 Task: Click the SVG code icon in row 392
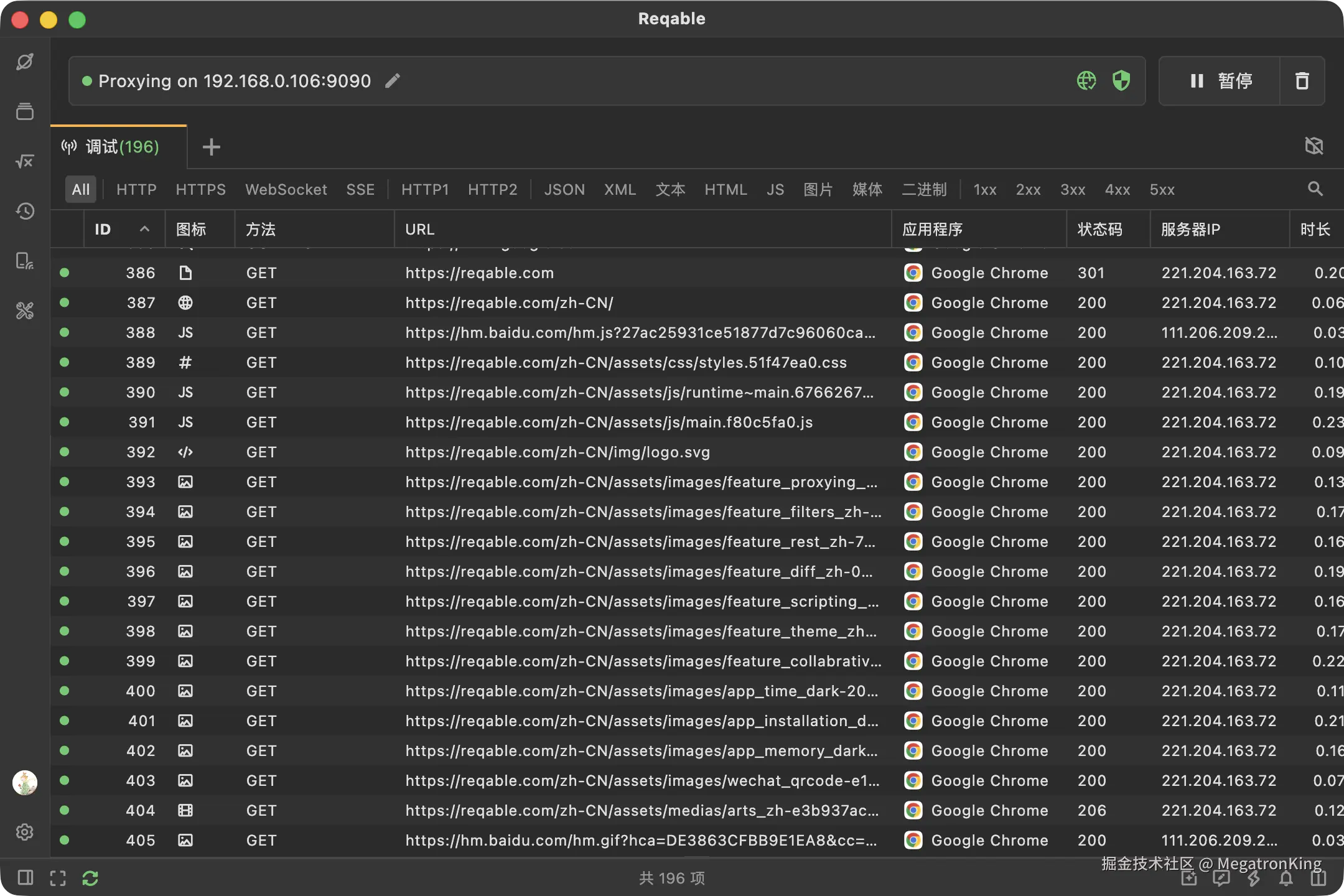click(185, 452)
